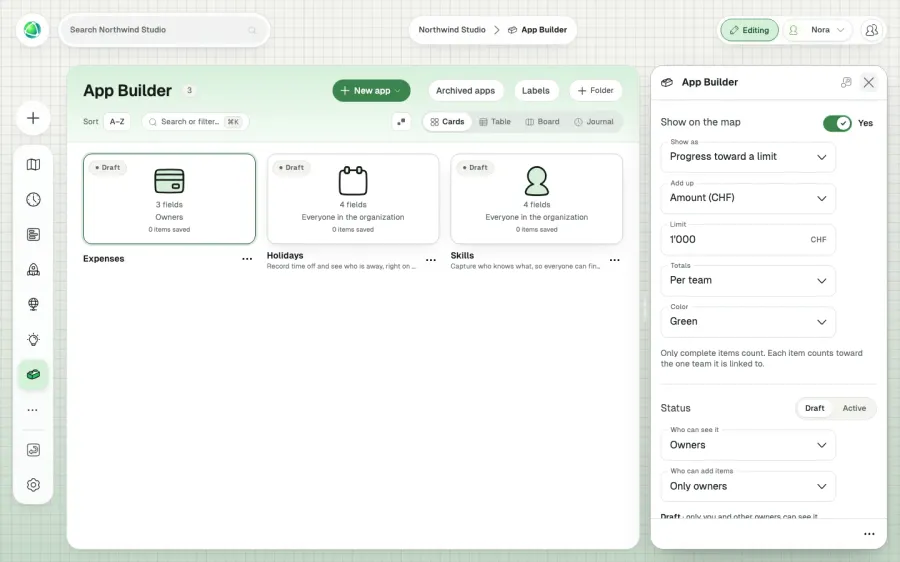The height and width of the screenshot is (562, 900).
Task: Click the plus create button in sidebar
Action: click(x=33, y=118)
